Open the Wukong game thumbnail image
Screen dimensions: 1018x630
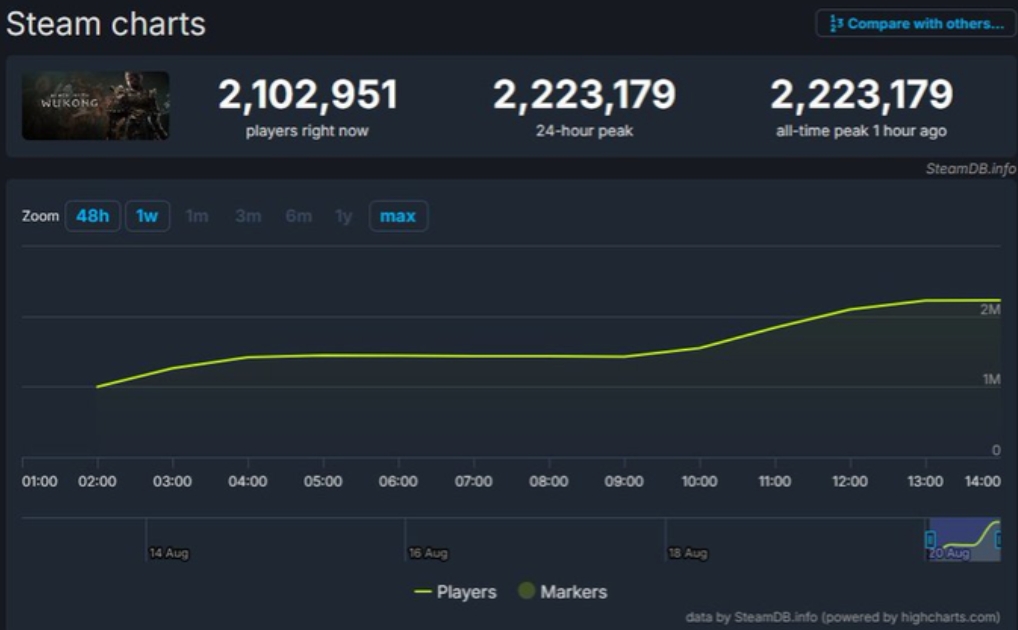(95, 106)
